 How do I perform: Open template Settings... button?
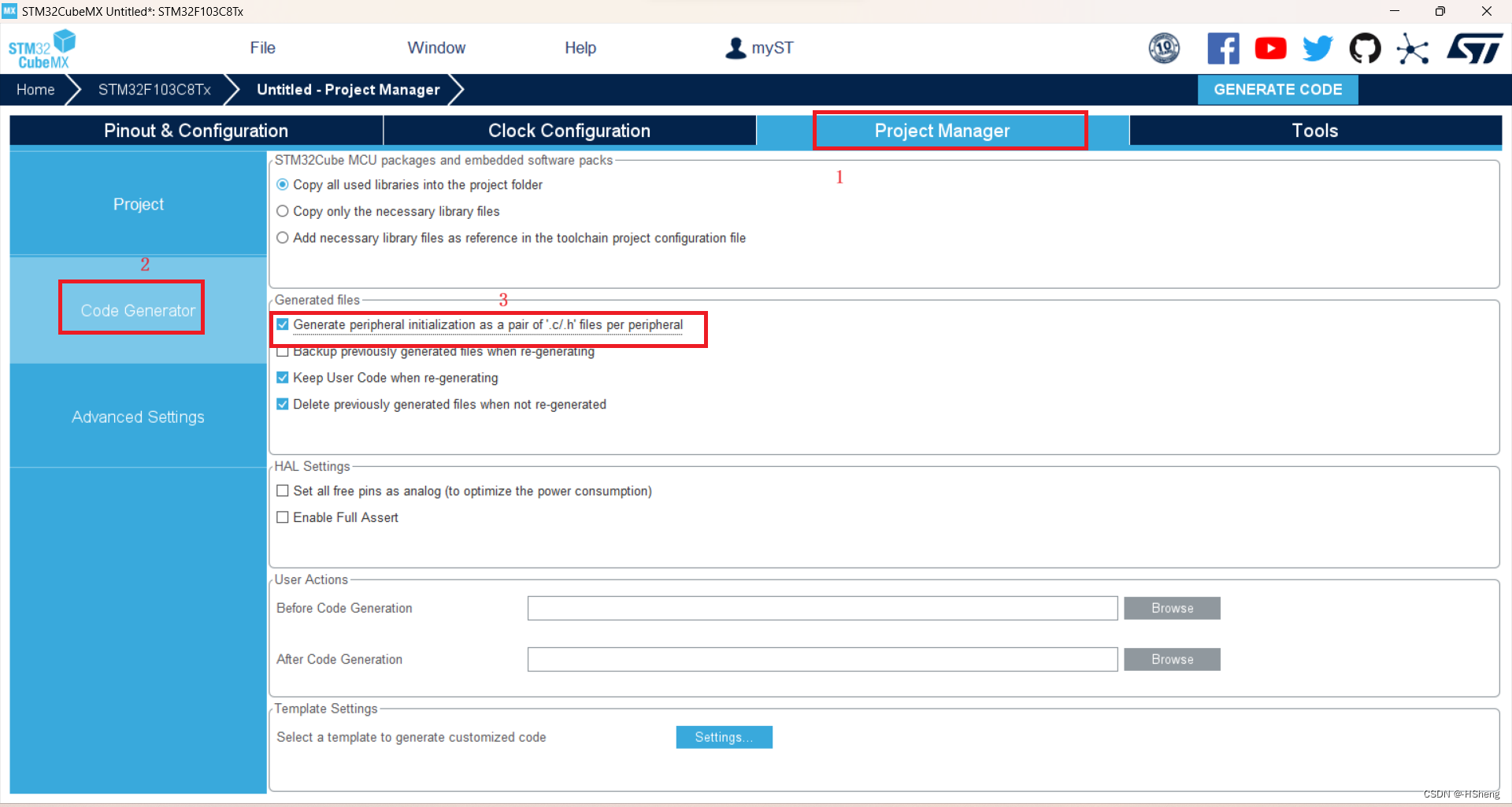(x=724, y=737)
